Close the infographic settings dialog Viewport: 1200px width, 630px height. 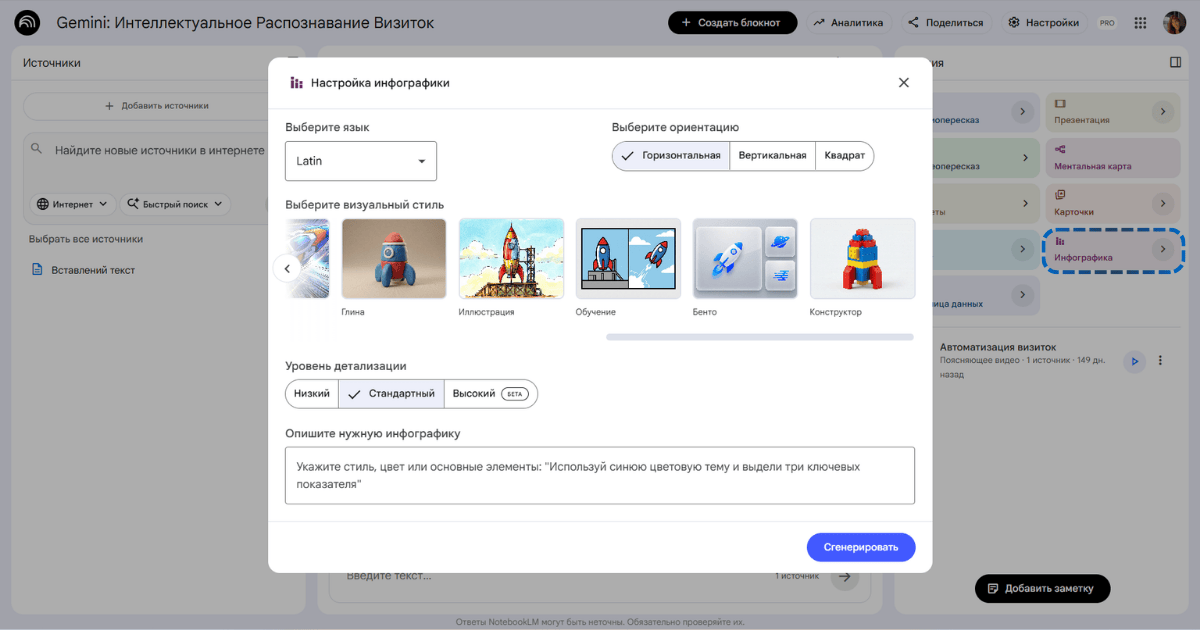(903, 83)
